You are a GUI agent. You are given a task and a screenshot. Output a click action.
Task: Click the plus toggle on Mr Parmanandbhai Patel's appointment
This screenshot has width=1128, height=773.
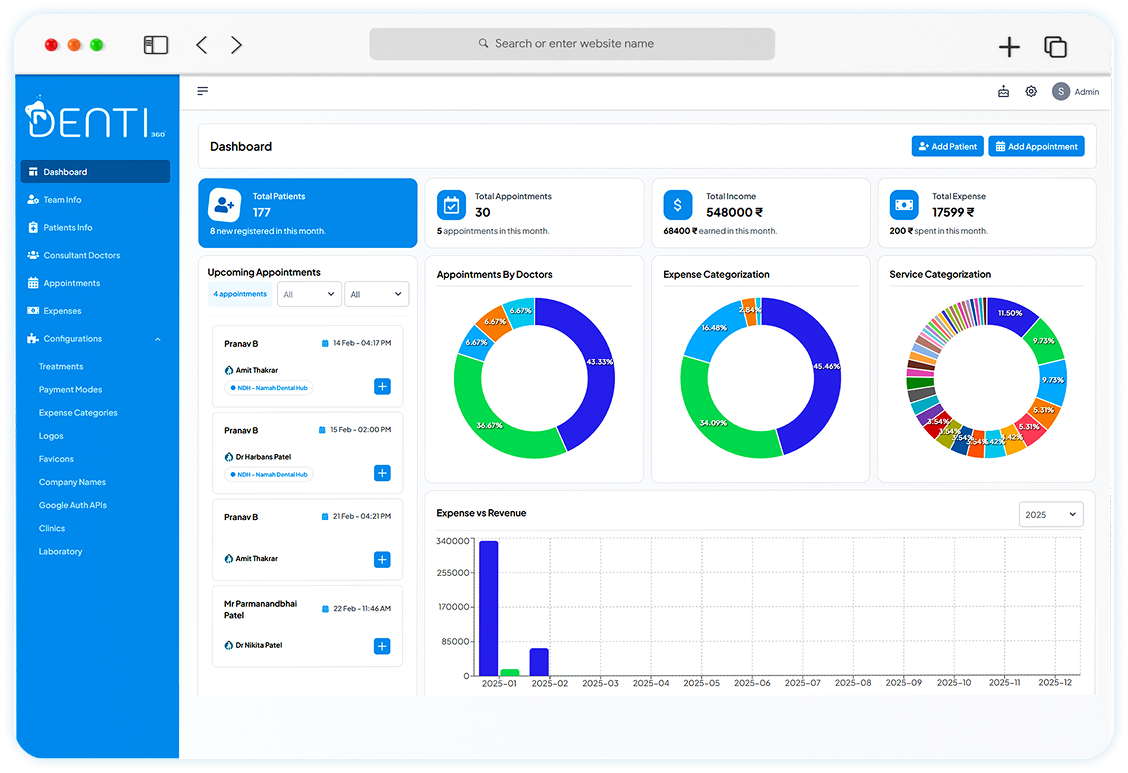(382, 646)
